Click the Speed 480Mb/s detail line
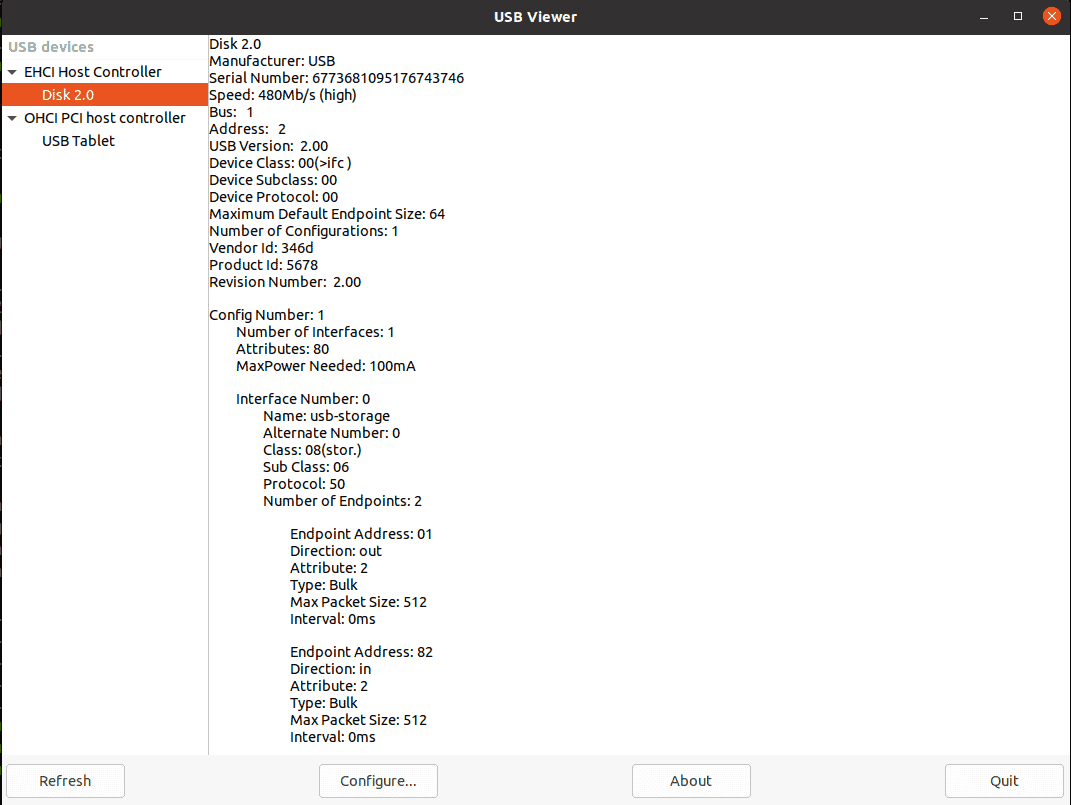 click(x=290, y=94)
